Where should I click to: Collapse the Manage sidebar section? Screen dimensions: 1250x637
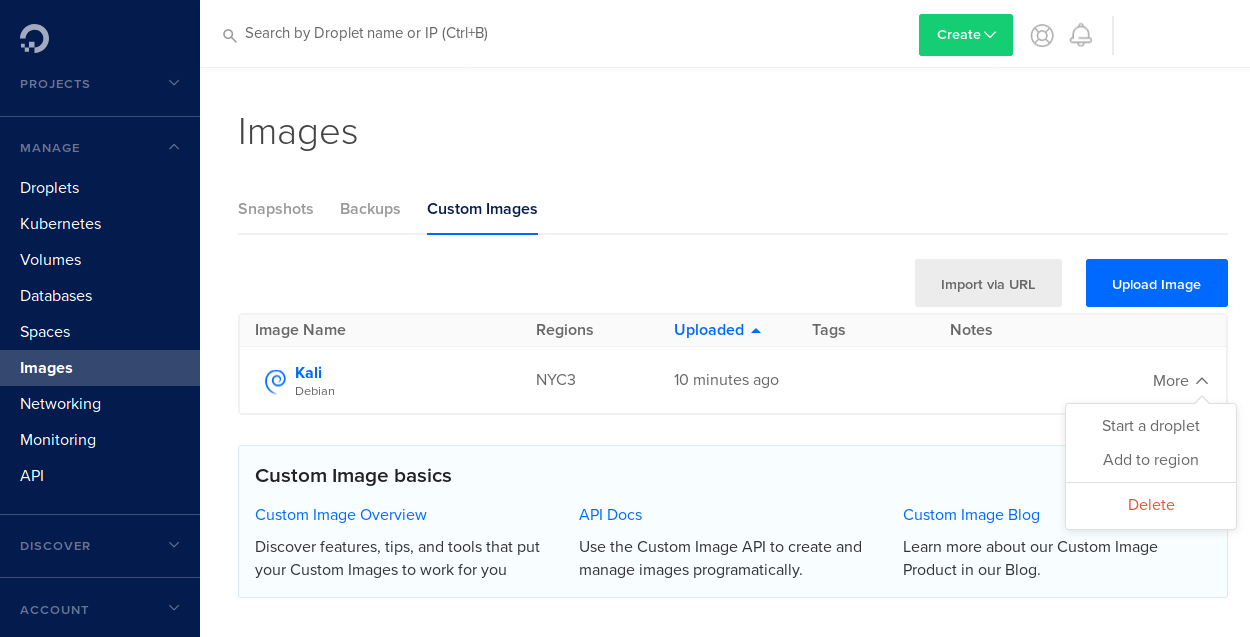[x=174, y=147]
